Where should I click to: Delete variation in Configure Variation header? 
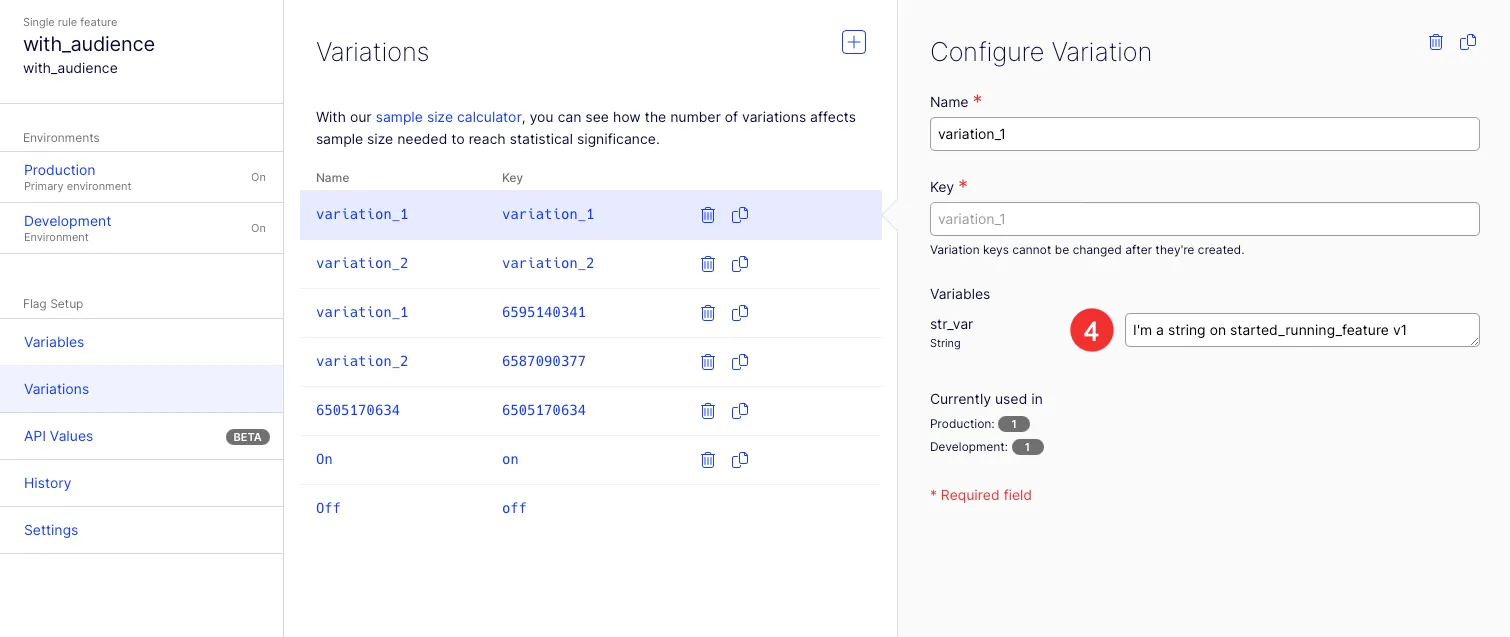1436,42
